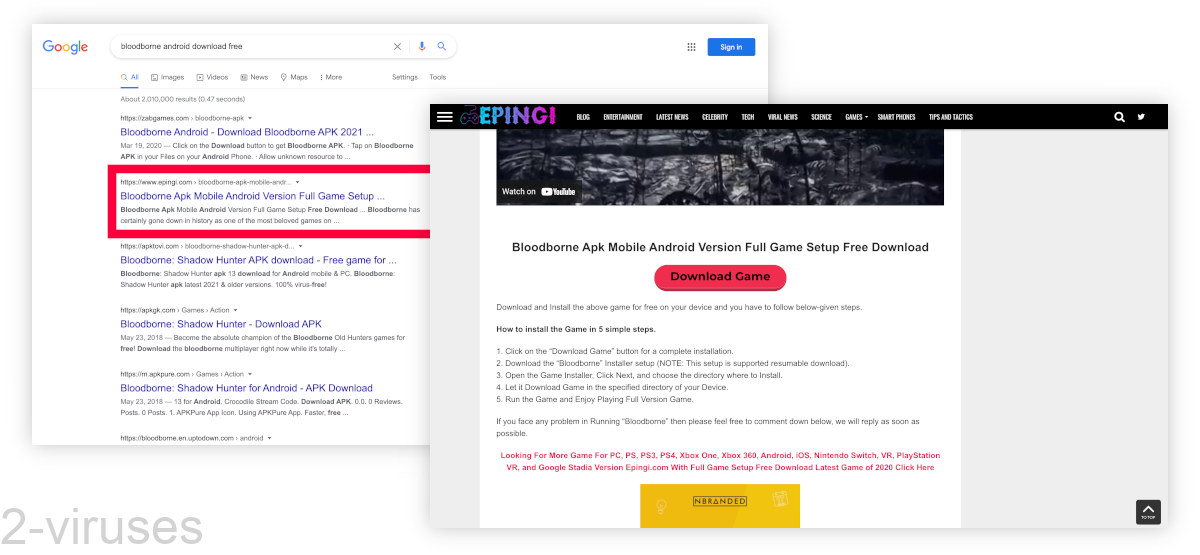Focus the Google search input field
The height and width of the screenshot is (555, 1200).
pyautogui.click(x=253, y=47)
